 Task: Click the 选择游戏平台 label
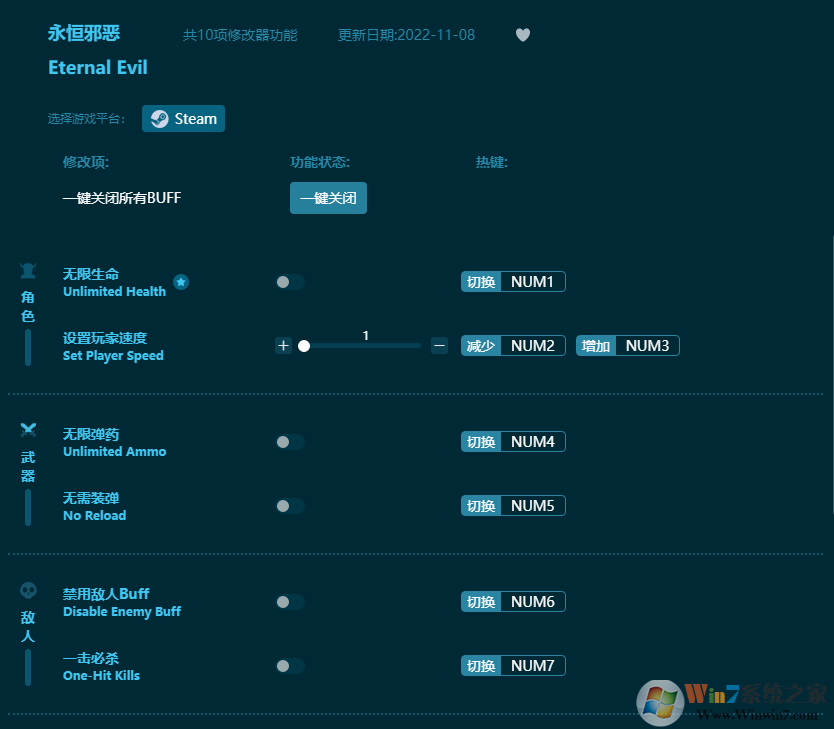pyautogui.click(x=86, y=119)
